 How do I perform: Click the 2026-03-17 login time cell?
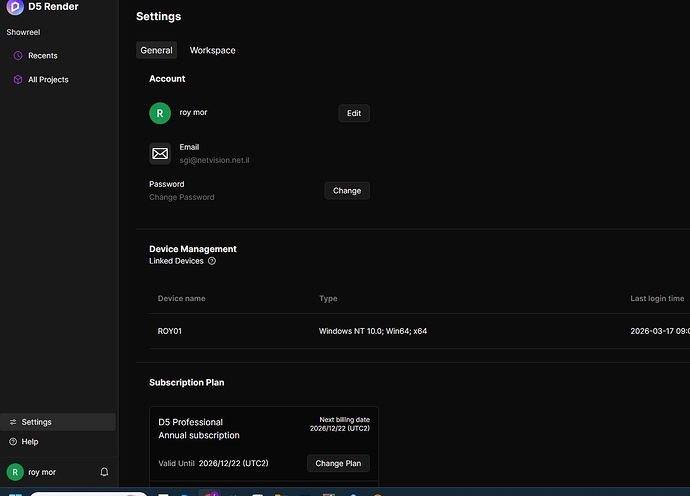pyautogui.click(x=660, y=331)
